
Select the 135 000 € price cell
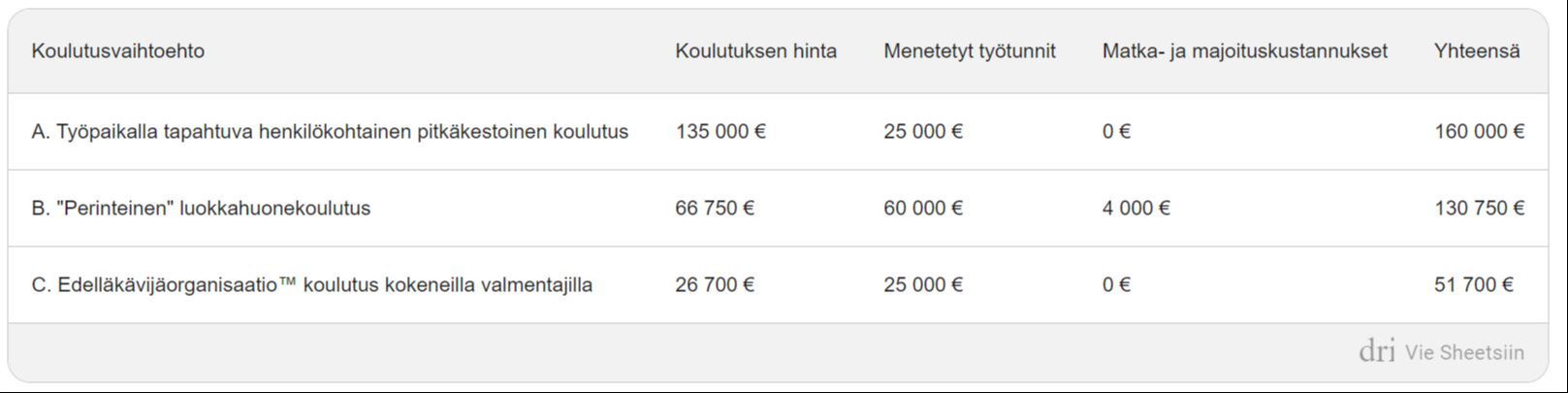coord(720,131)
